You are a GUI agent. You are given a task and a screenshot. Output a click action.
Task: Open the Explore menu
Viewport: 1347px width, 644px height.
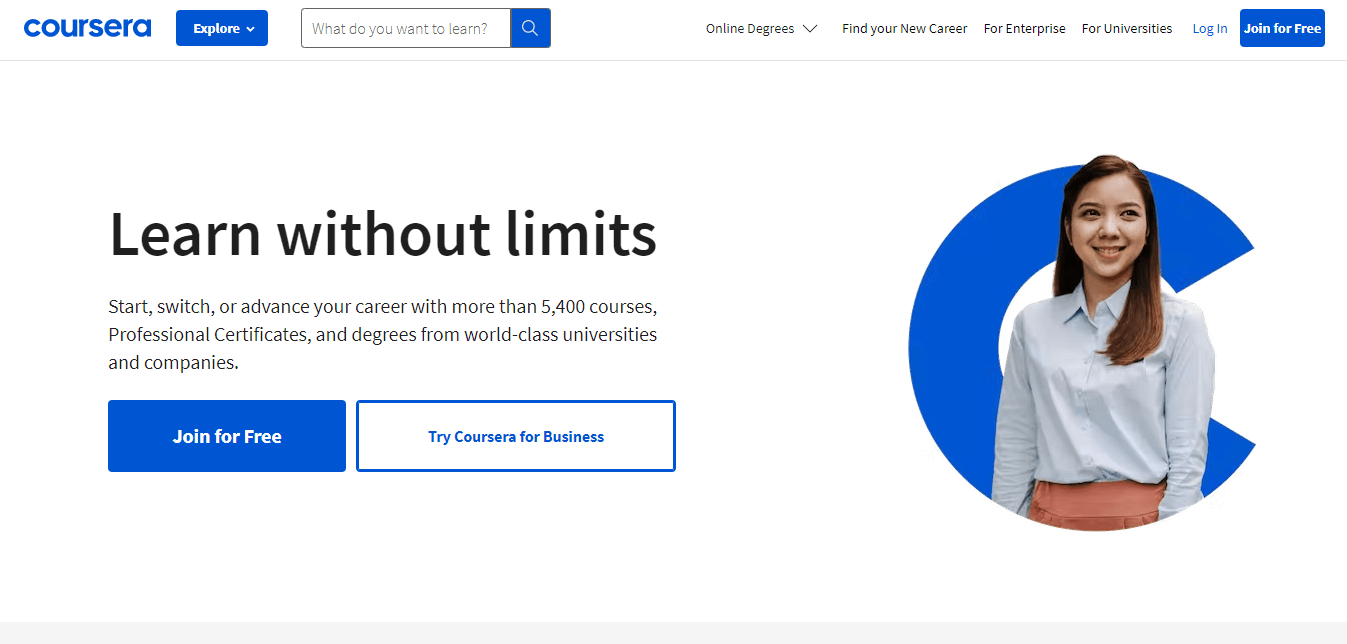coord(215,28)
